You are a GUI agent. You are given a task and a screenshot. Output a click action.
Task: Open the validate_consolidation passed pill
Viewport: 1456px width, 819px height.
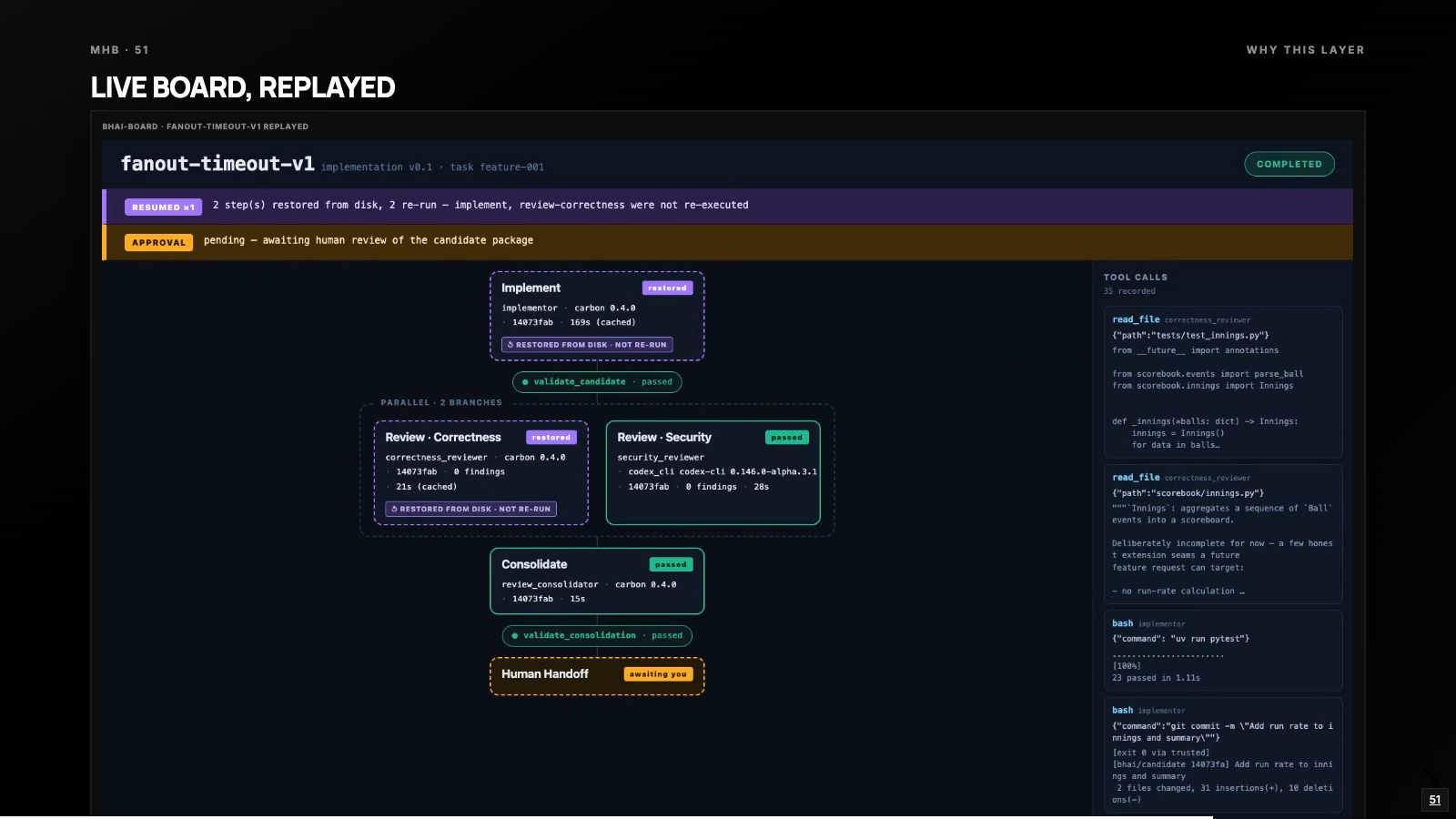(x=597, y=636)
